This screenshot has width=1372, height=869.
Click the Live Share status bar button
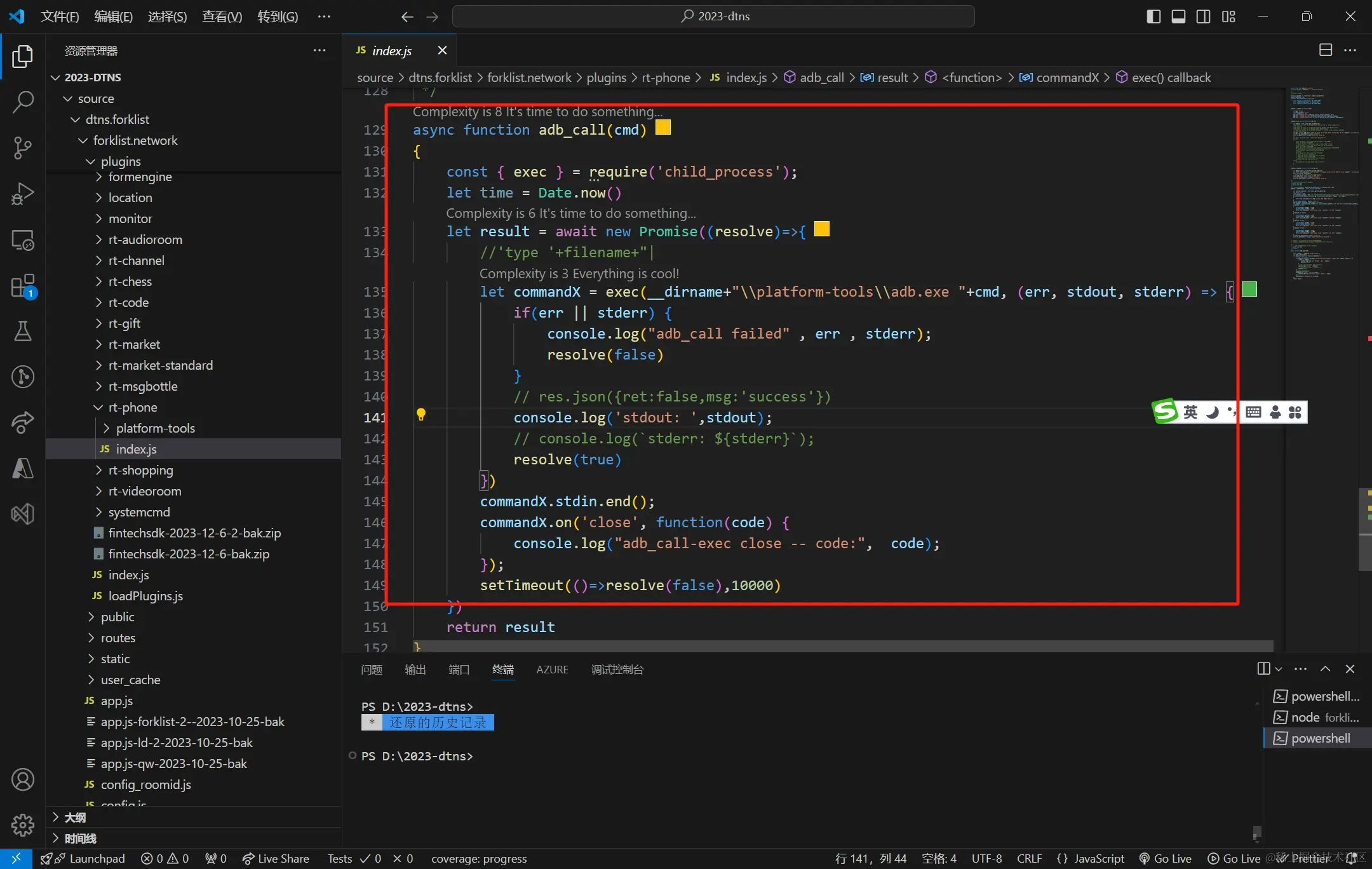[276, 858]
